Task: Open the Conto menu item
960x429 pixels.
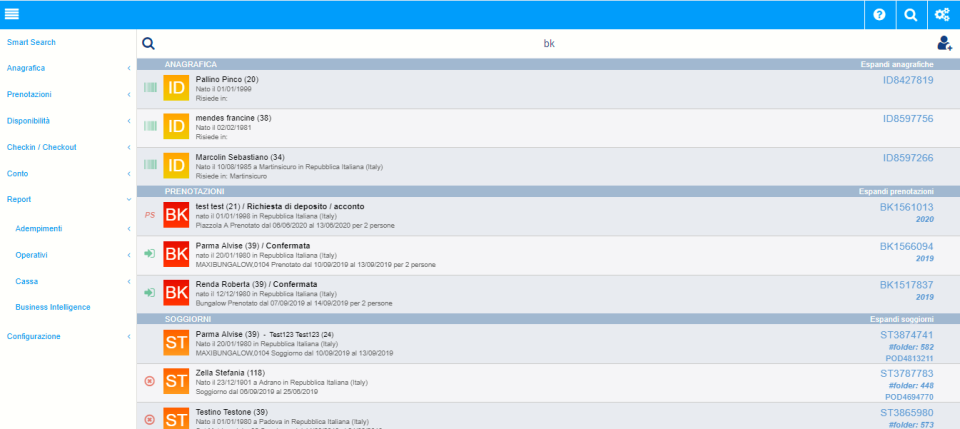Action: (x=18, y=174)
